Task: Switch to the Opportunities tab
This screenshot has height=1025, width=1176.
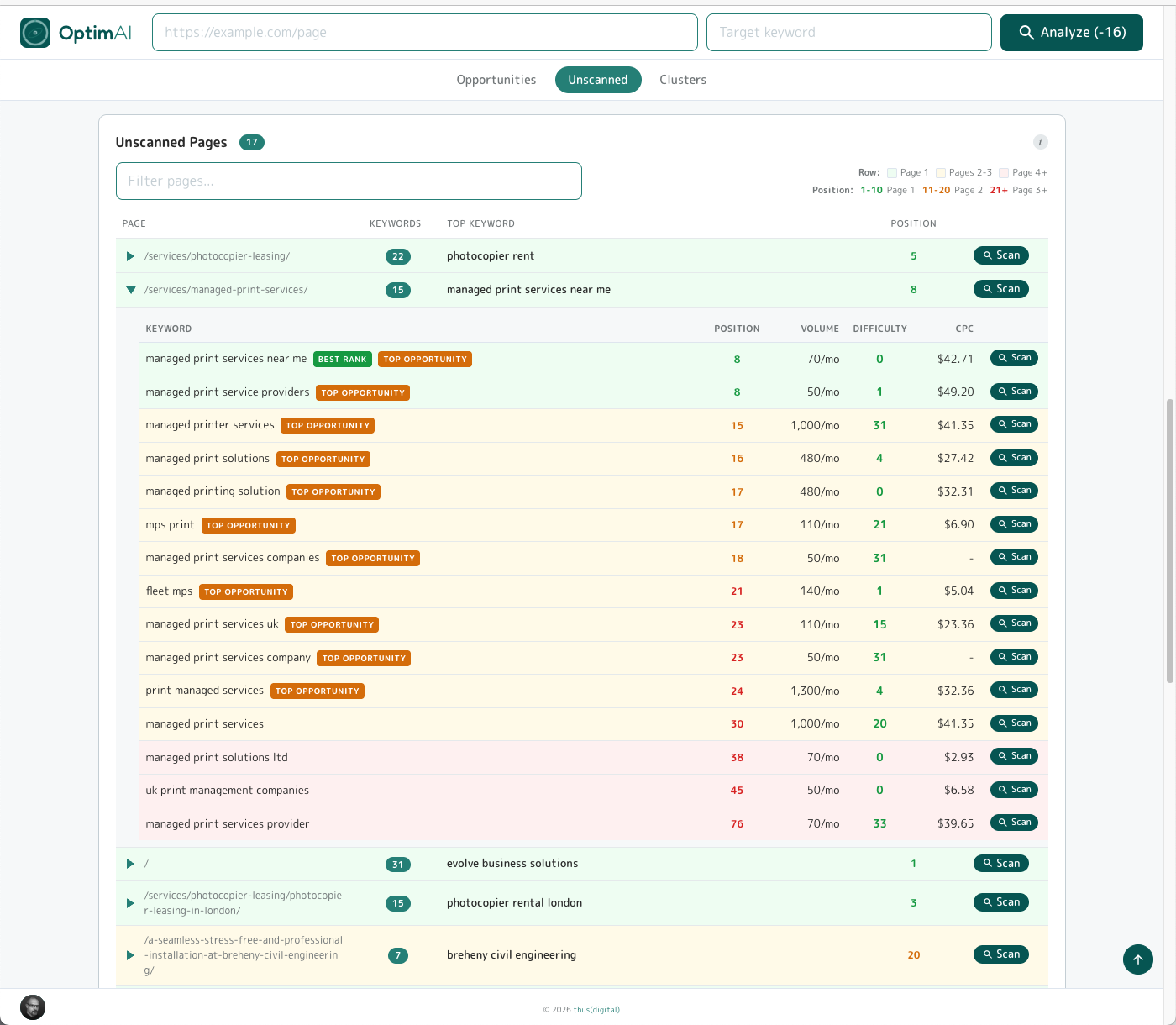Action: point(496,80)
